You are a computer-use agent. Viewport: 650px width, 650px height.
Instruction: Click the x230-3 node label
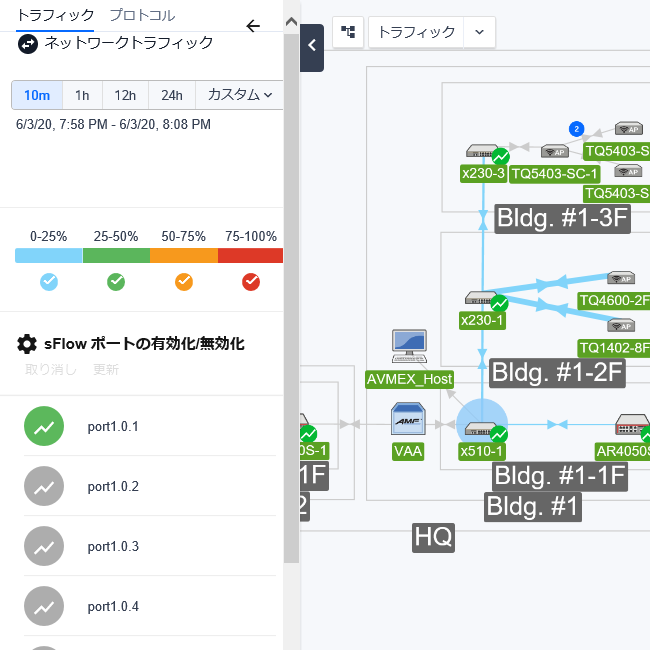483,173
